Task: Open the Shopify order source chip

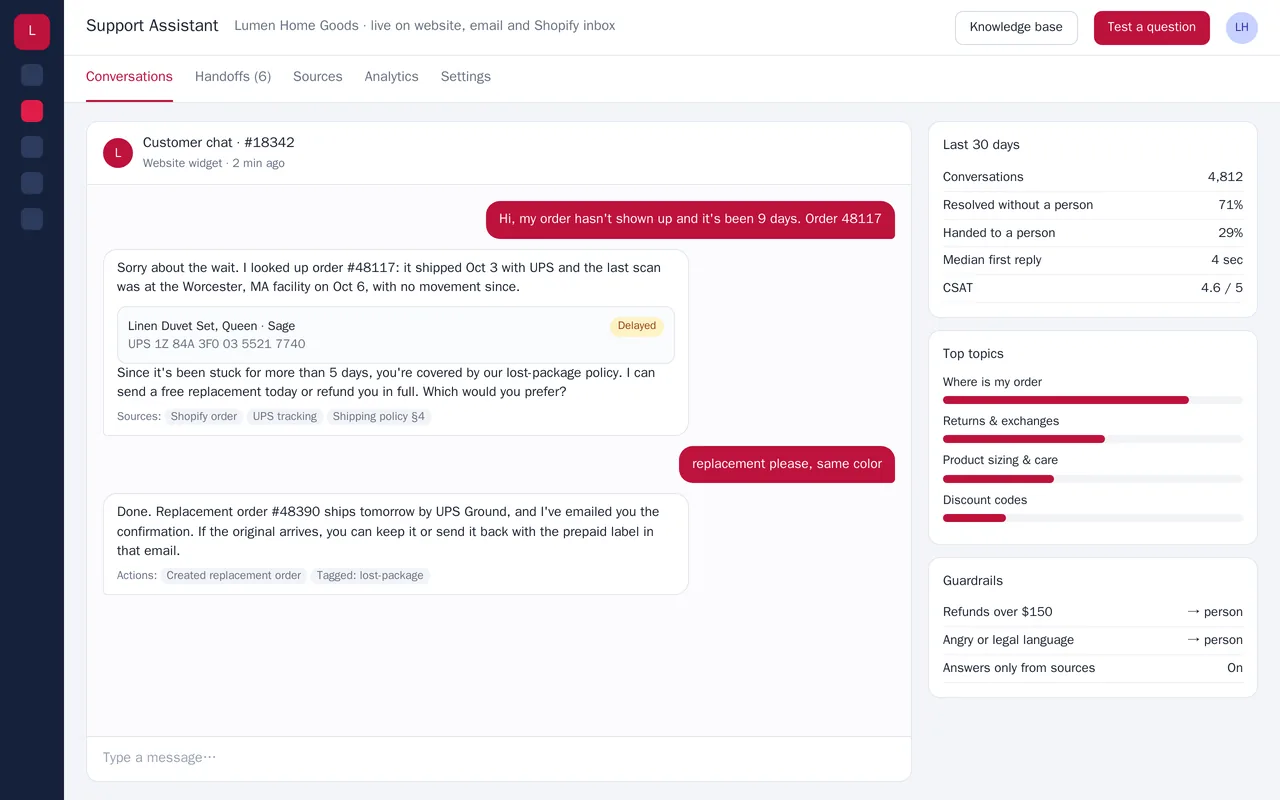Action: click(204, 417)
